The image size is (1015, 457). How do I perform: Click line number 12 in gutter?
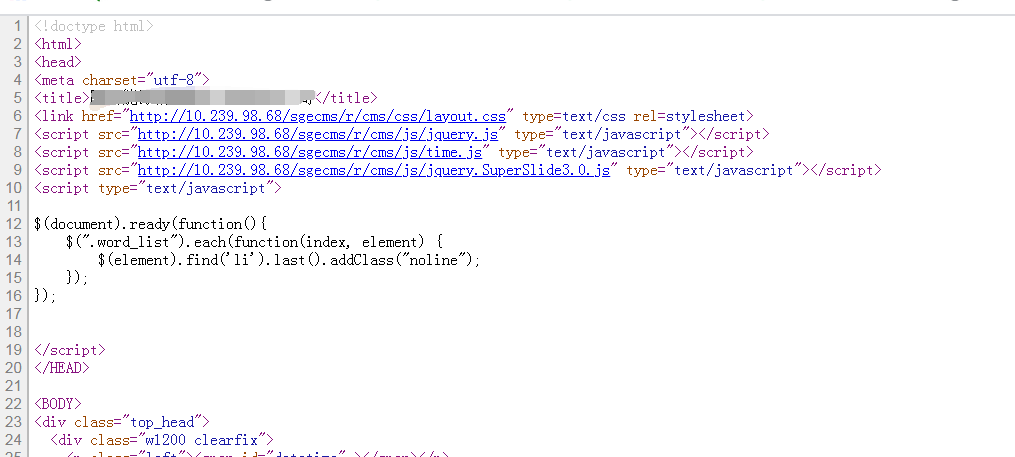[14, 225]
